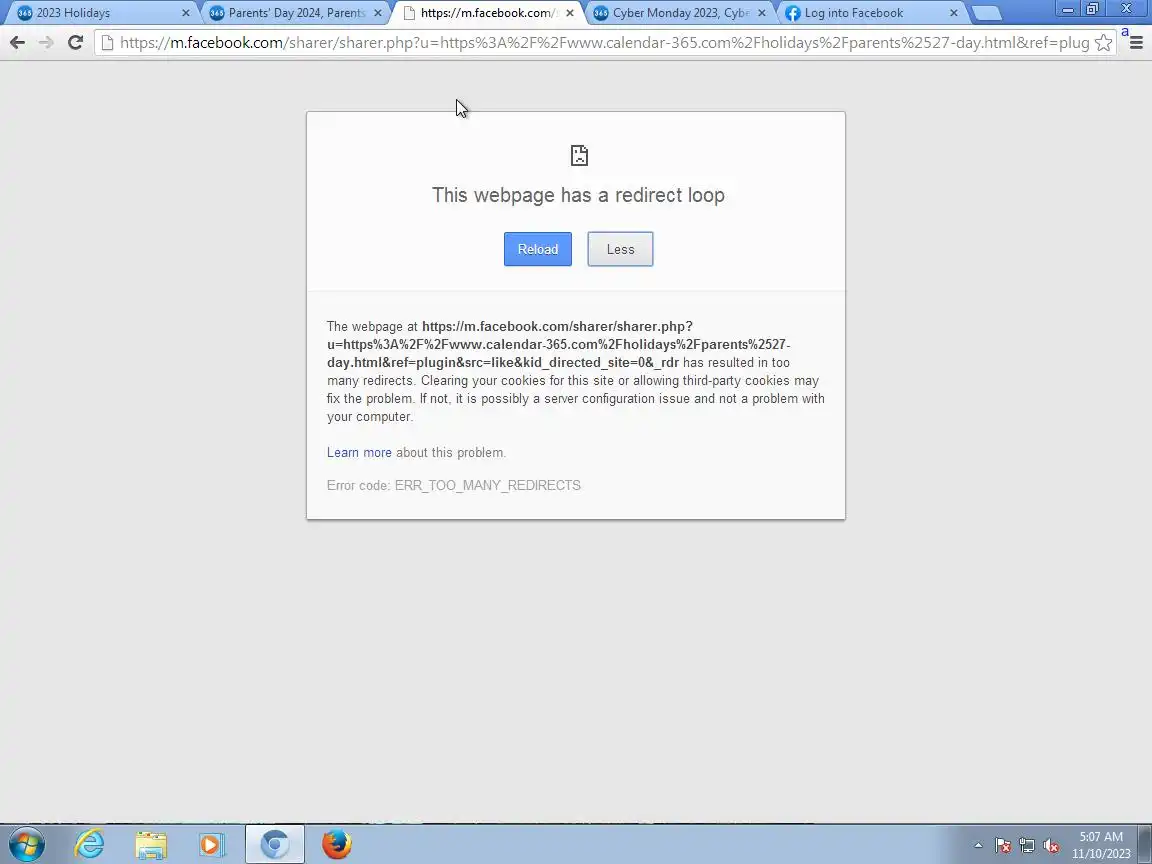Viewport: 1152px width, 864px height.
Task: Click the sad page error icon
Action: tap(579, 155)
